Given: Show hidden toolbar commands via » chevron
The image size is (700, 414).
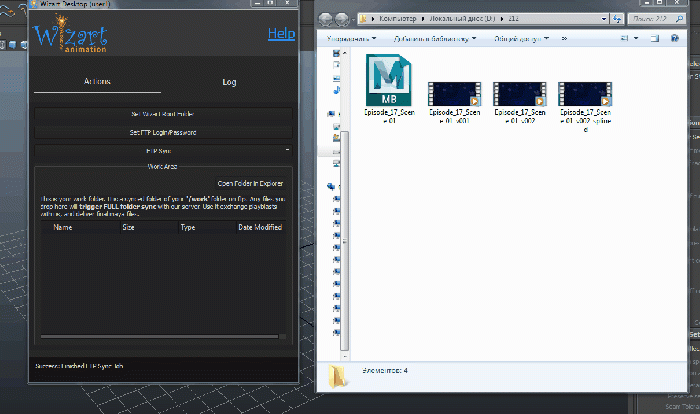Looking at the screenshot, I should [564, 39].
